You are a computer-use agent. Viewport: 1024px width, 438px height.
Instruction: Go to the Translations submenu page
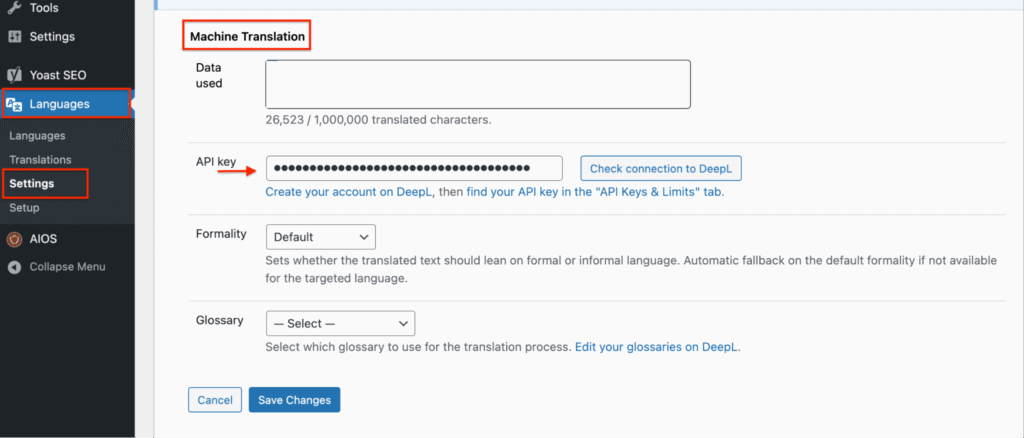click(x=40, y=160)
